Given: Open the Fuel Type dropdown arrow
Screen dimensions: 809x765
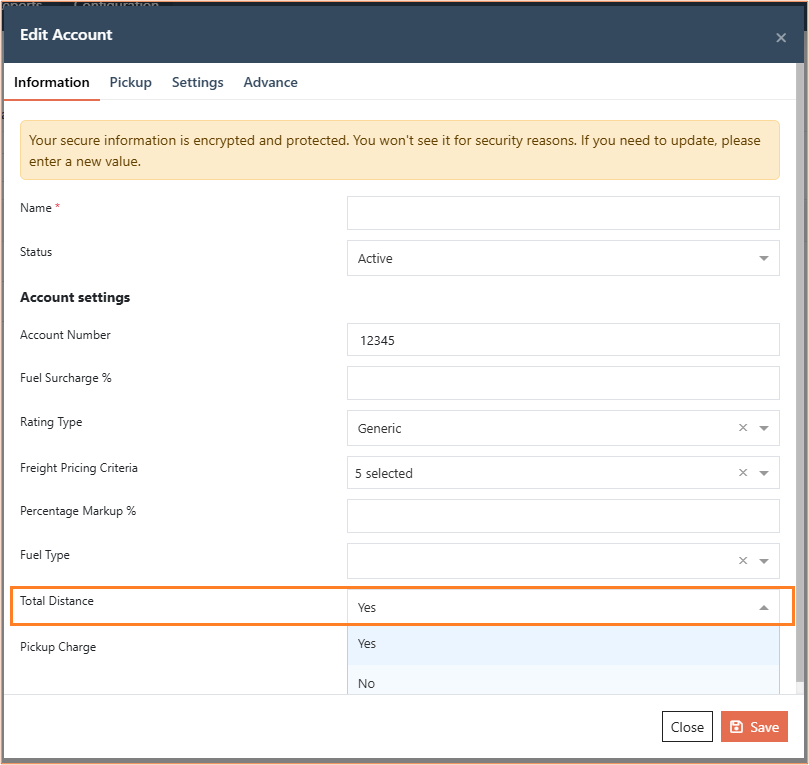Looking at the screenshot, I should point(764,561).
